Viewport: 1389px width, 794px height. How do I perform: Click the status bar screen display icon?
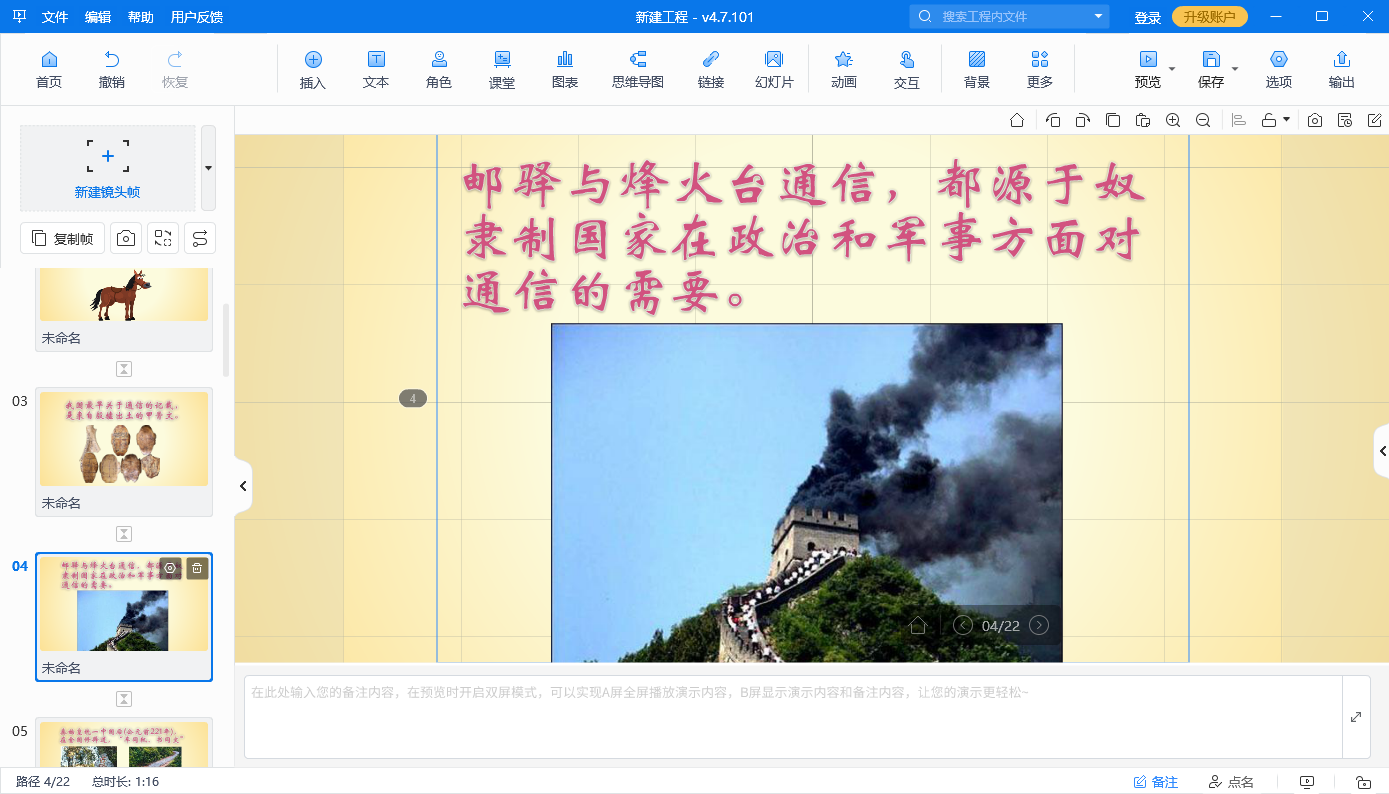coord(1307,782)
